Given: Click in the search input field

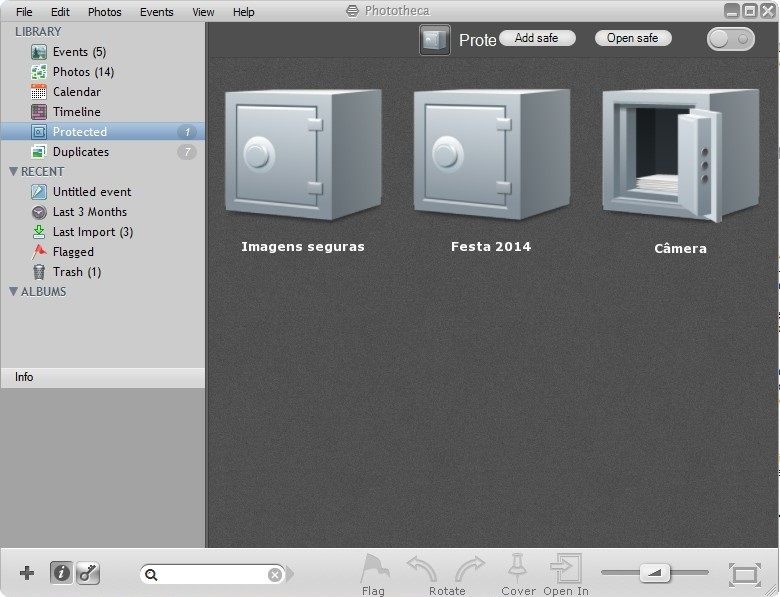Looking at the screenshot, I should coord(213,575).
